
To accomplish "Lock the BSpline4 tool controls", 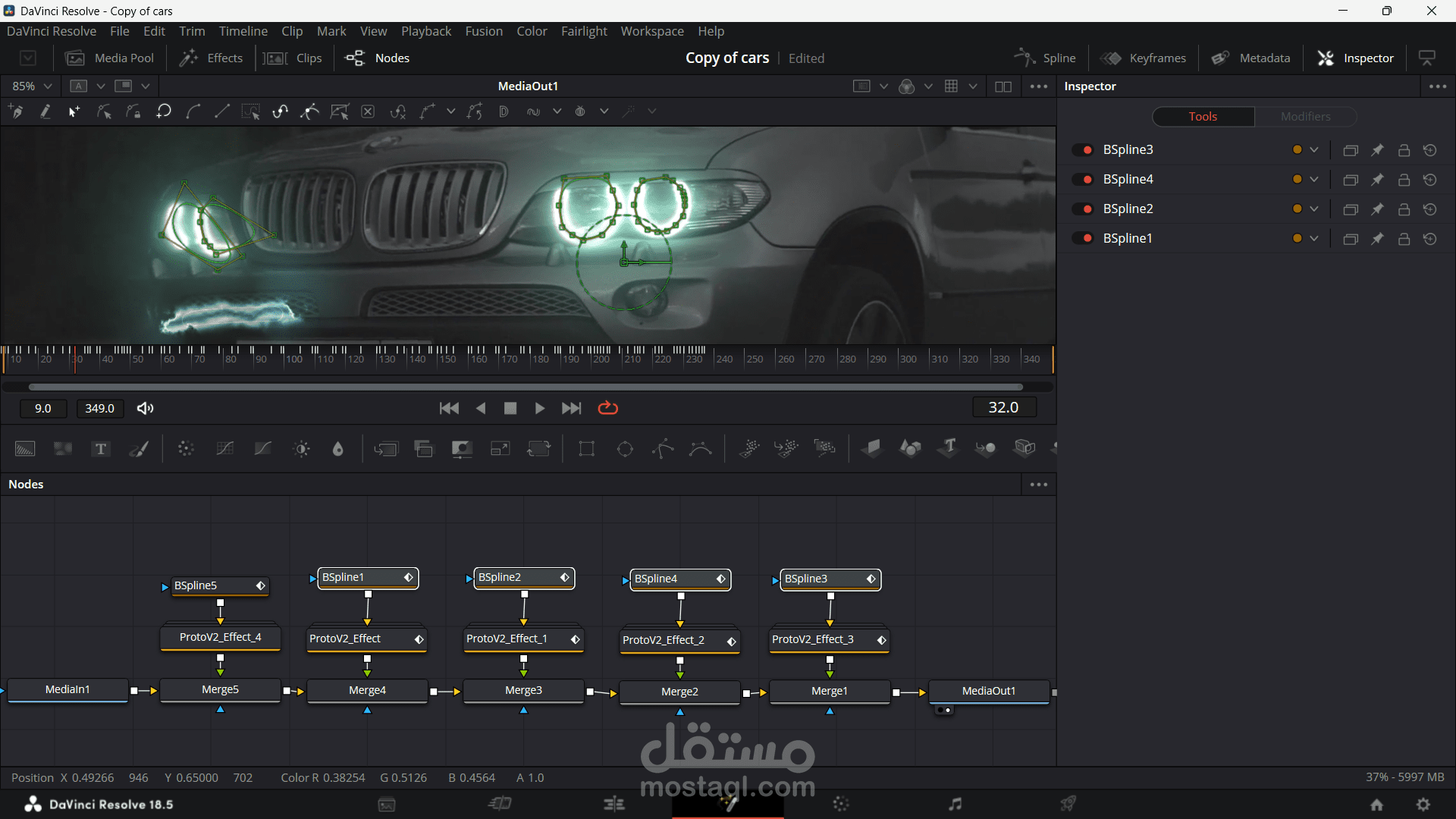I will click(1404, 180).
